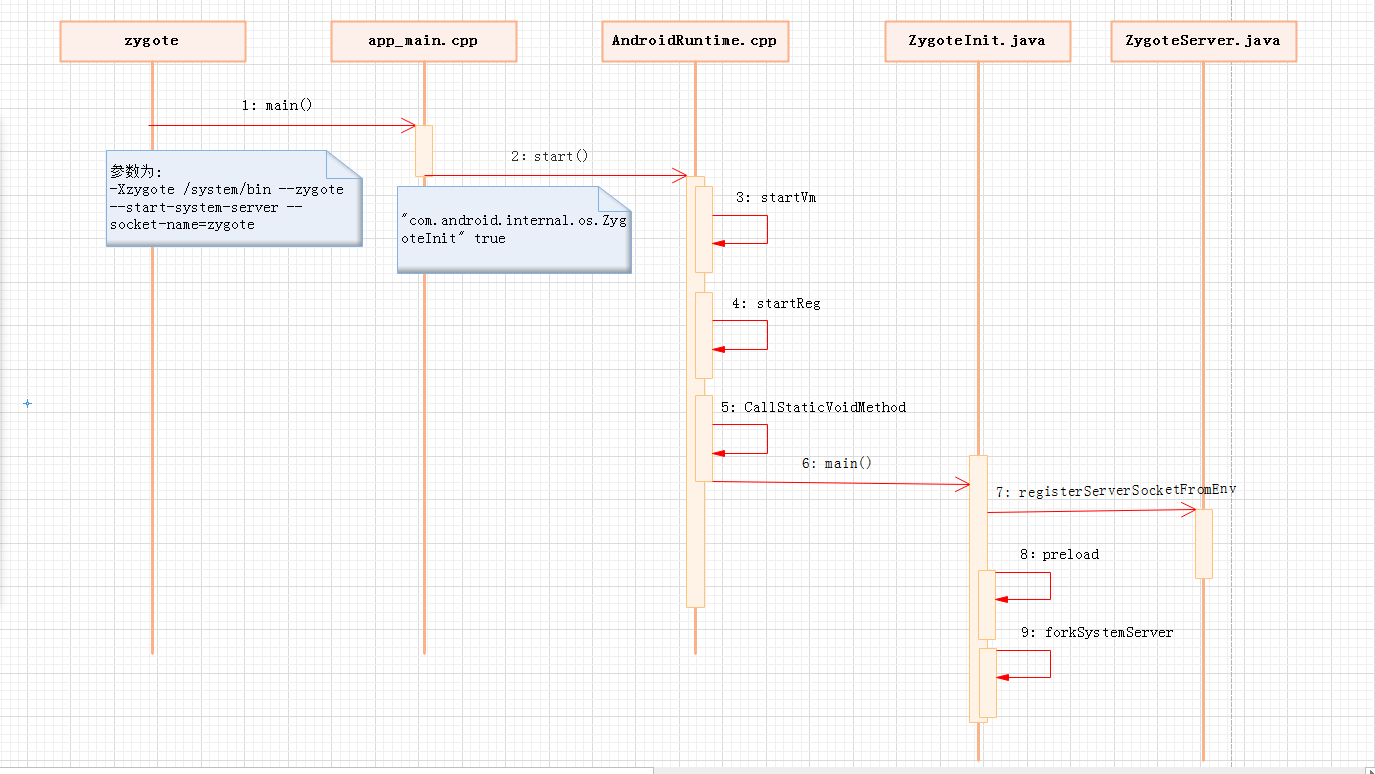The width and height of the screenshot is (1375, 774).
Task: Select the app_main.cpp lifeline header
Action: pyautogui.click(x=424, y=42)
